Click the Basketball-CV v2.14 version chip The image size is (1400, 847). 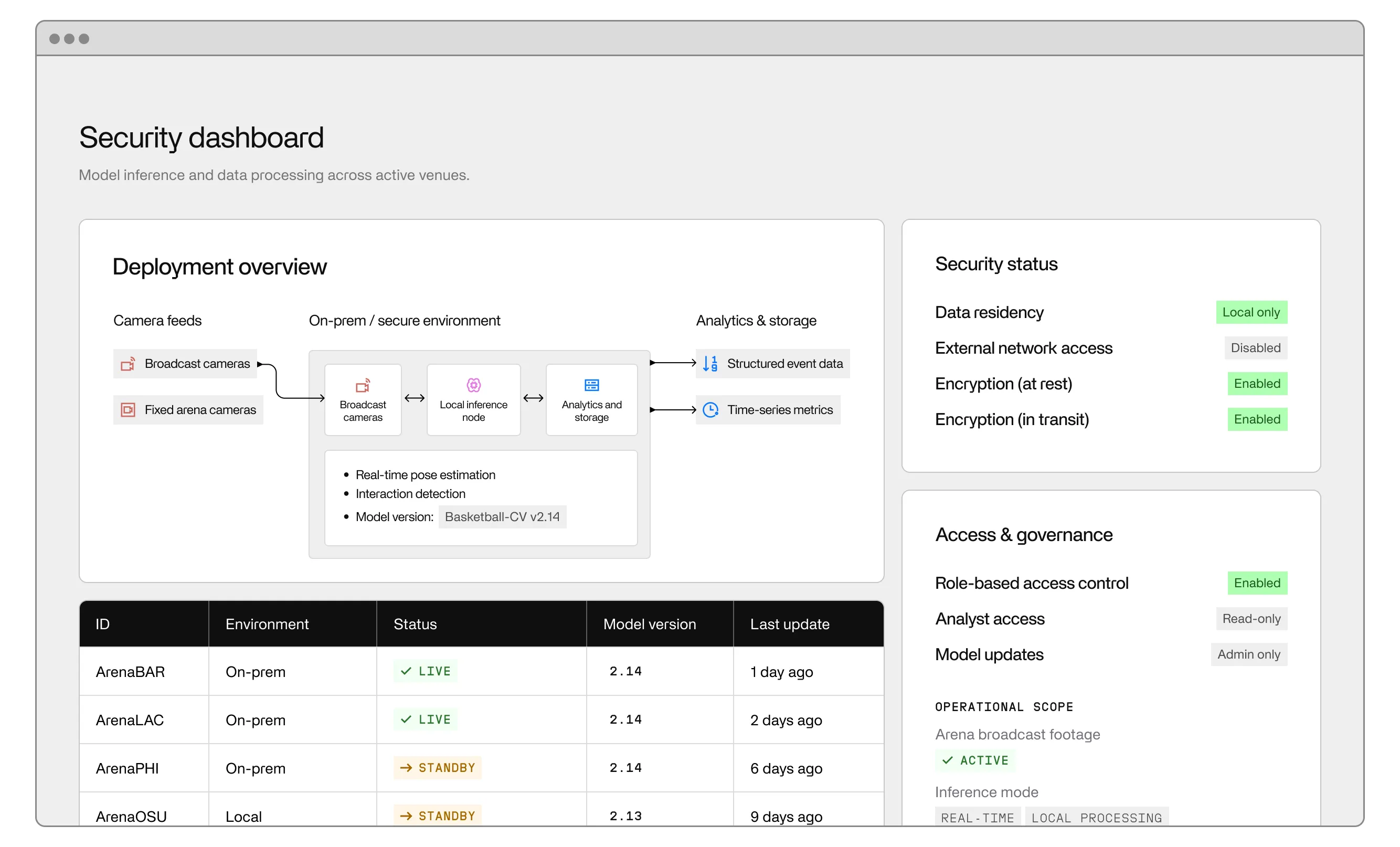pyautogui.click(x=502, y=517)
